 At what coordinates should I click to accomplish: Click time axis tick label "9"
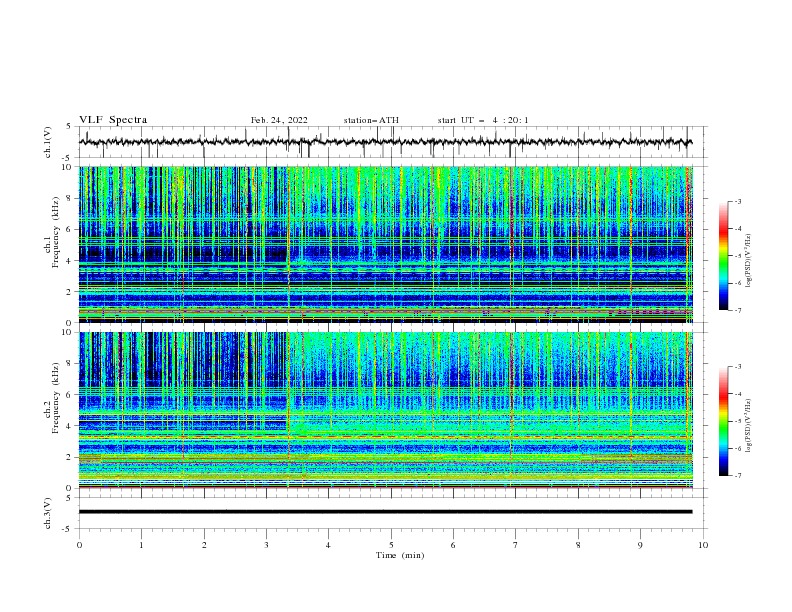(640, 545)
